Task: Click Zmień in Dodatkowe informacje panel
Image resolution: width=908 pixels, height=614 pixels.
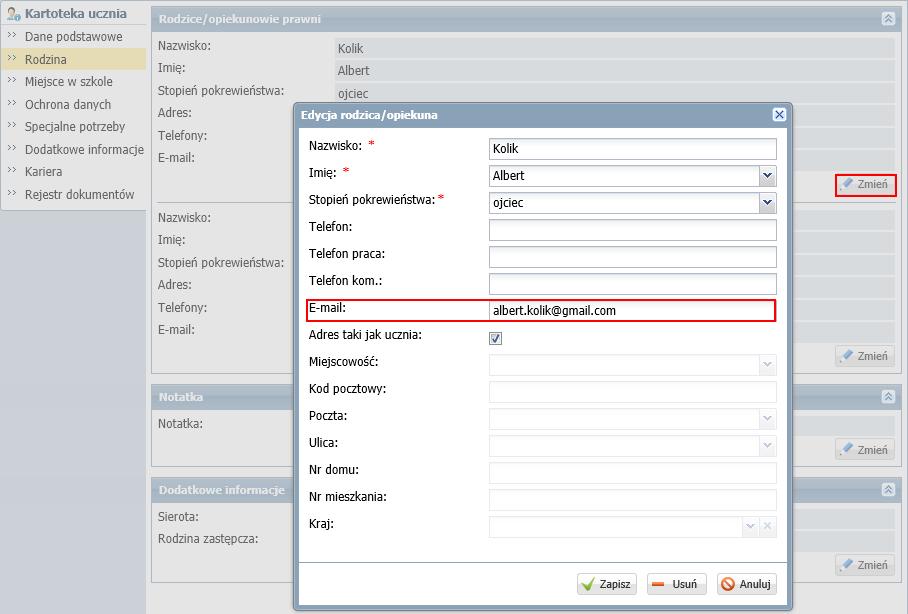Action: tap(865, 565)
